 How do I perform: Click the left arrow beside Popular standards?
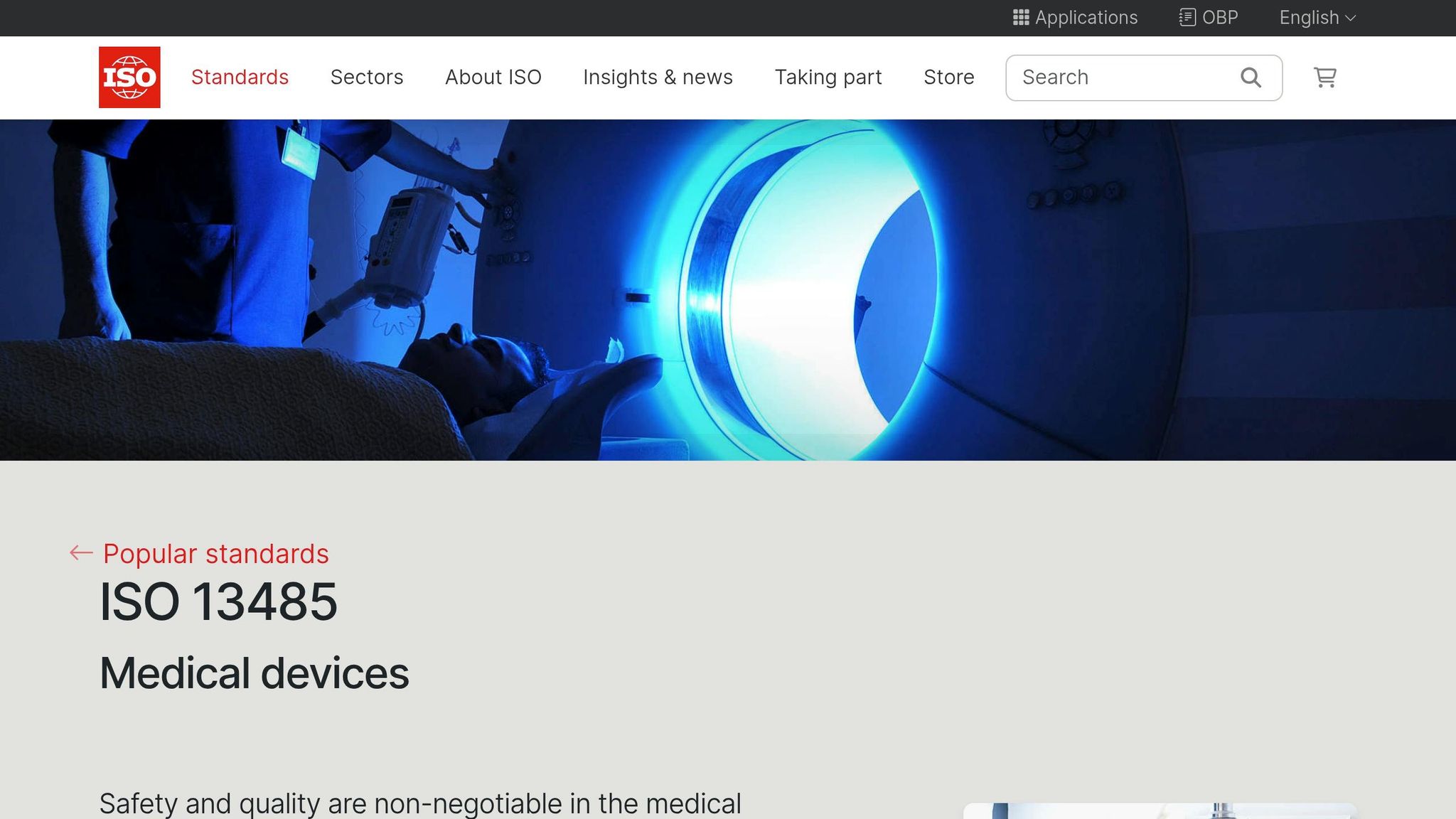tap(81, 553)
